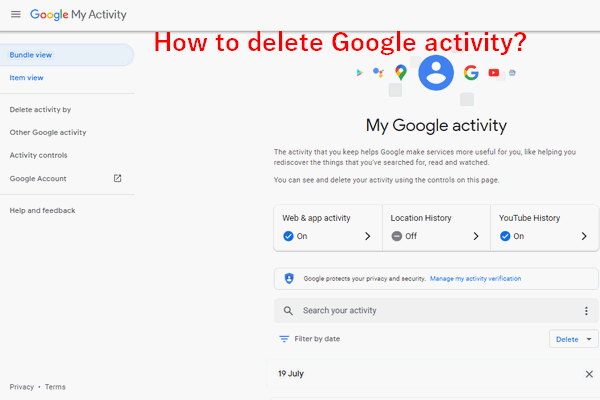600x400 pixels.
Task: Dismiss the 19 July group with X
Action: pyautogui.click(x=589, y=374)
